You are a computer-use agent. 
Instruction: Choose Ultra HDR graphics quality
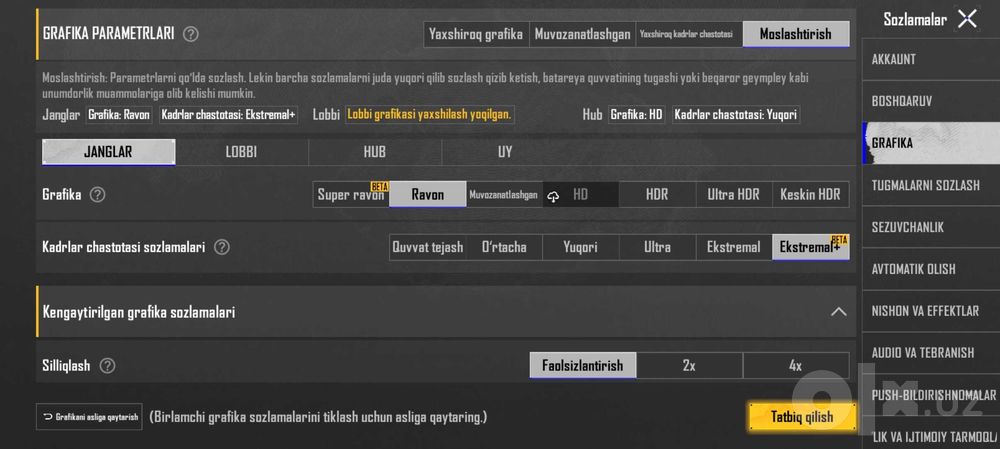pyautogui.click(x=734, y=195)
